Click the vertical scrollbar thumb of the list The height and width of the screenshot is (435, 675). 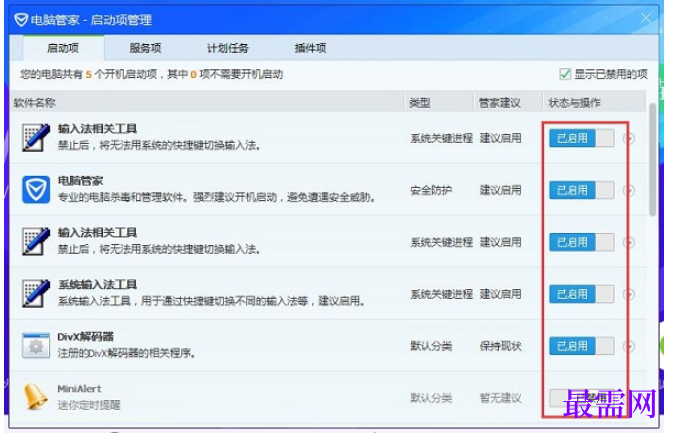point(652,159)
